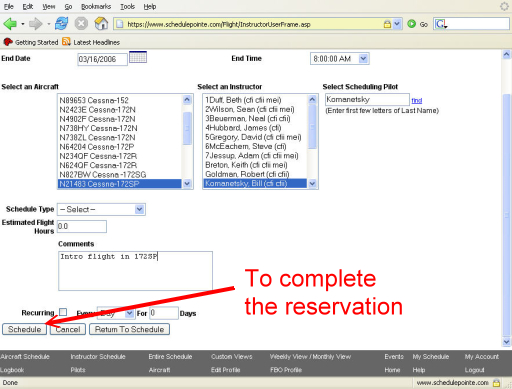Viewport: 512px width, 389px height.
Task: Click the browser Back arrow icon
Action: (x=10, y=24)
